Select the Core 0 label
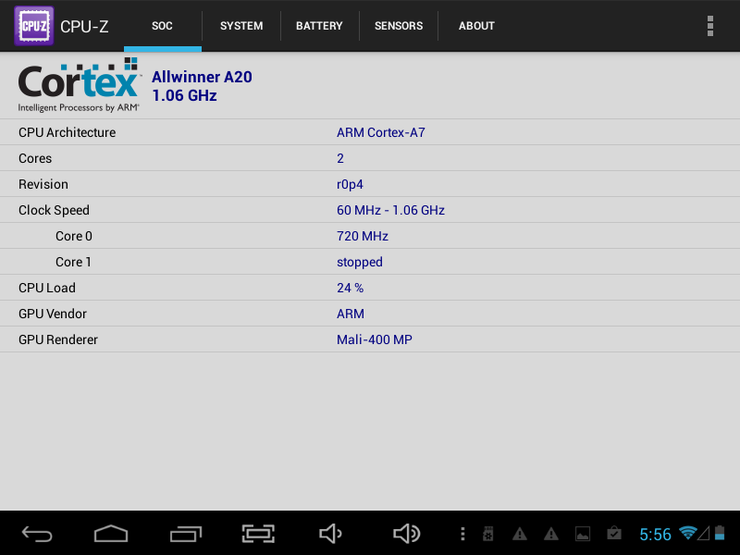 point(74,236)
